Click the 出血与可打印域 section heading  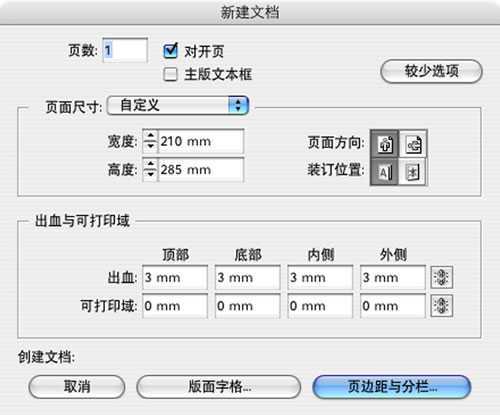82,221
